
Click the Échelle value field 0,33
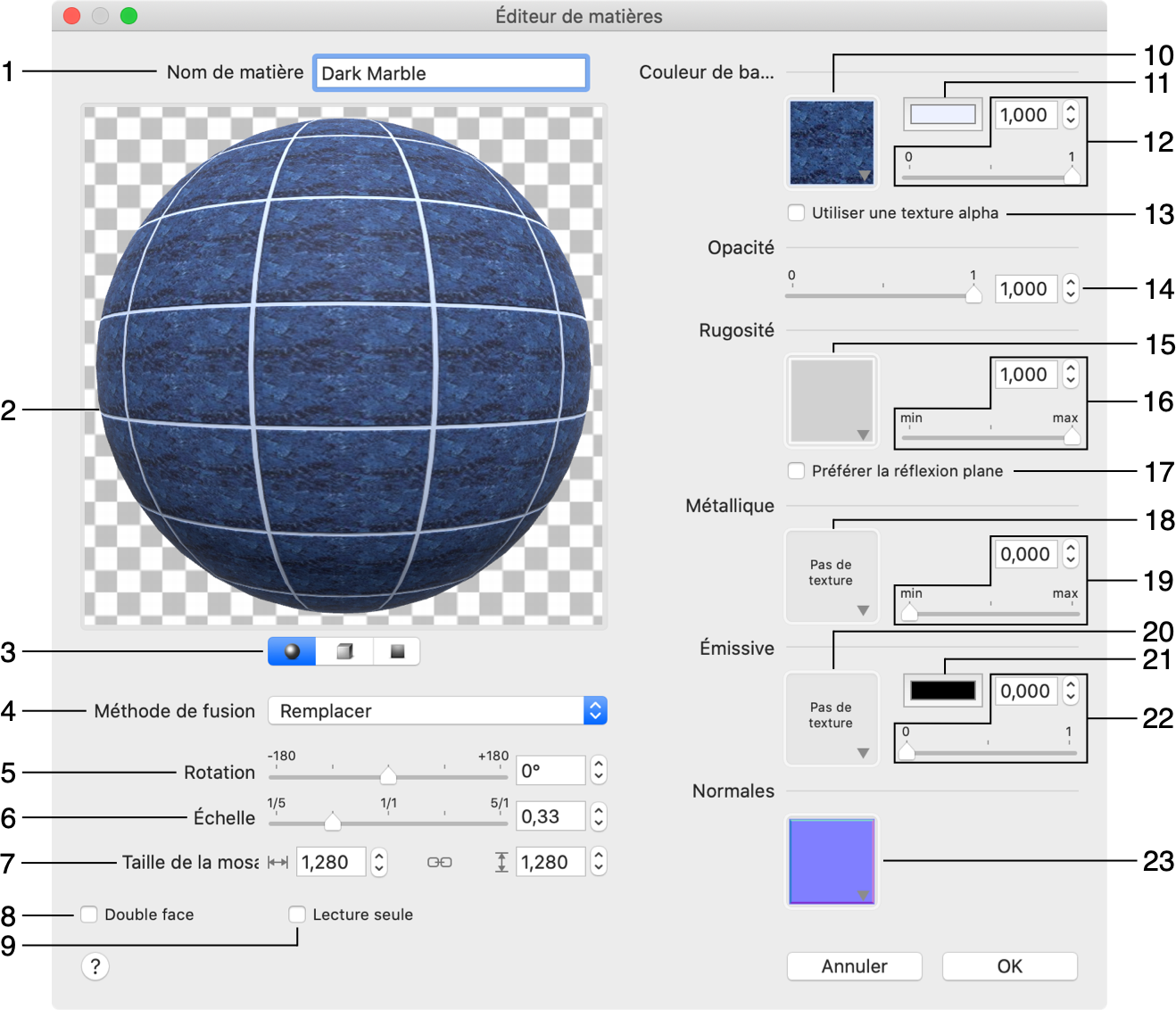tap(551, 816)
